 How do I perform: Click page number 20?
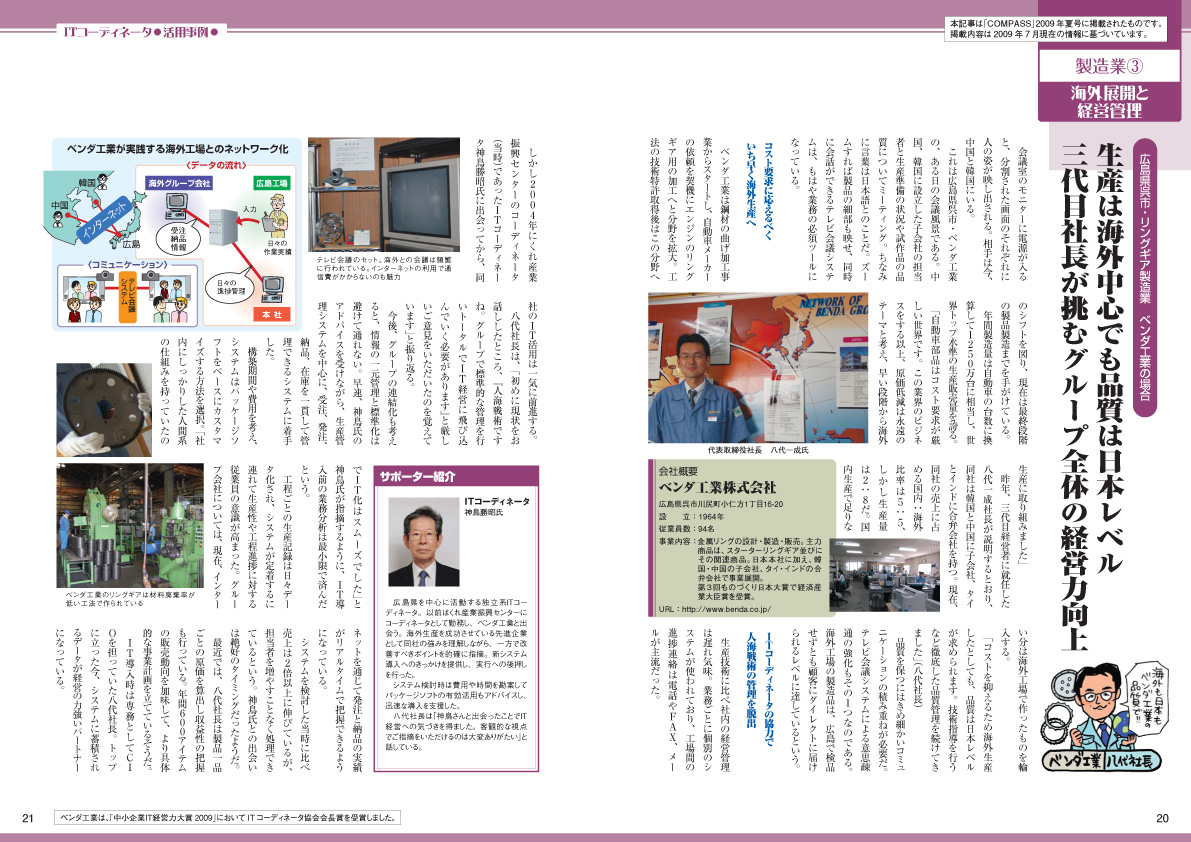coord(1162,818)
